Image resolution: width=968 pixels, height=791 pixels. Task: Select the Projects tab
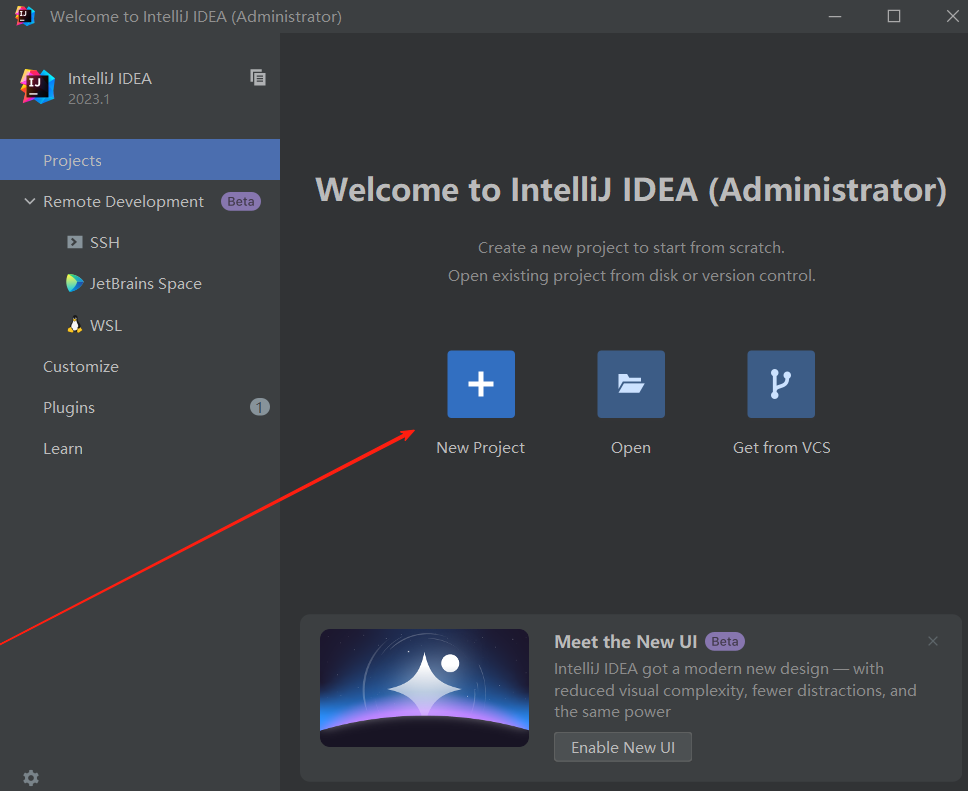click(140, 160)
